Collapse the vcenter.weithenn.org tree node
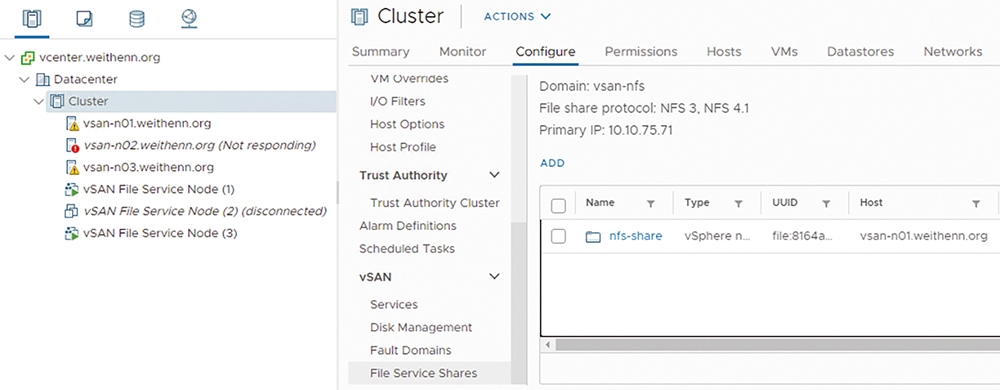The image size is (1000, 390). click(x=9, y=57)
